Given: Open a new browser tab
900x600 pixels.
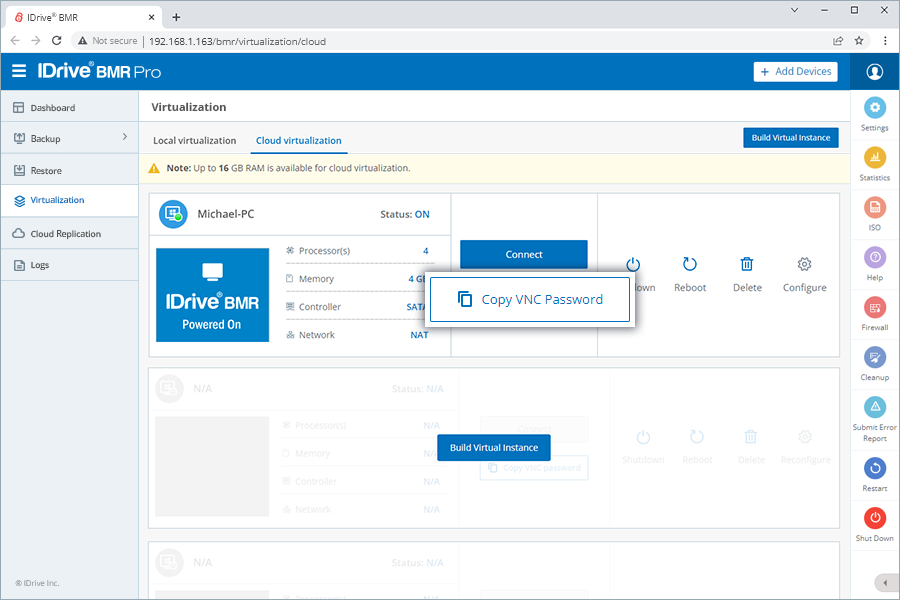Looking at the screenshot, I should pyautogui.click(x=176, y=17).
